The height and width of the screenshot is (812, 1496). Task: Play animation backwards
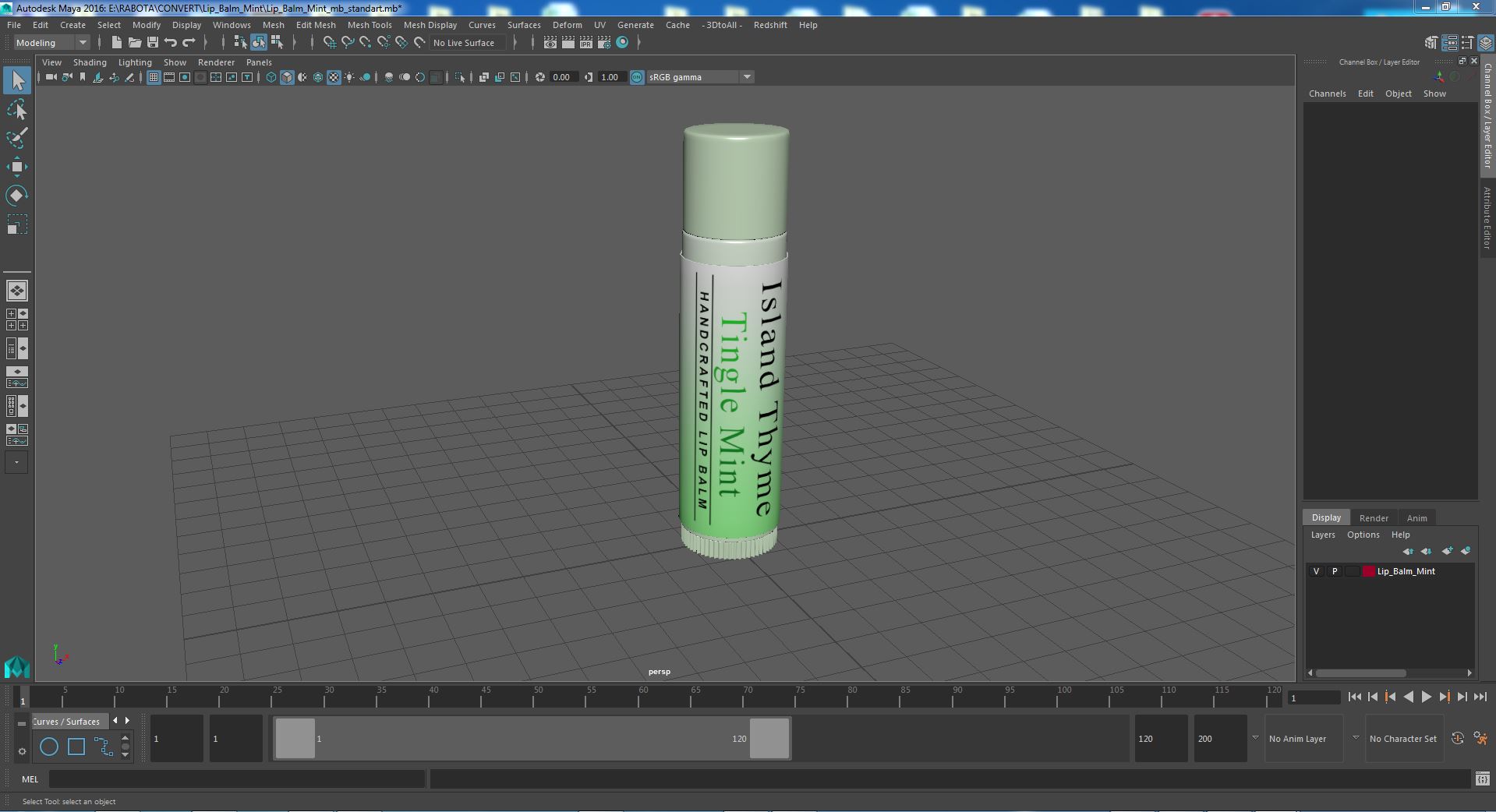click(x=1408, y=697)
